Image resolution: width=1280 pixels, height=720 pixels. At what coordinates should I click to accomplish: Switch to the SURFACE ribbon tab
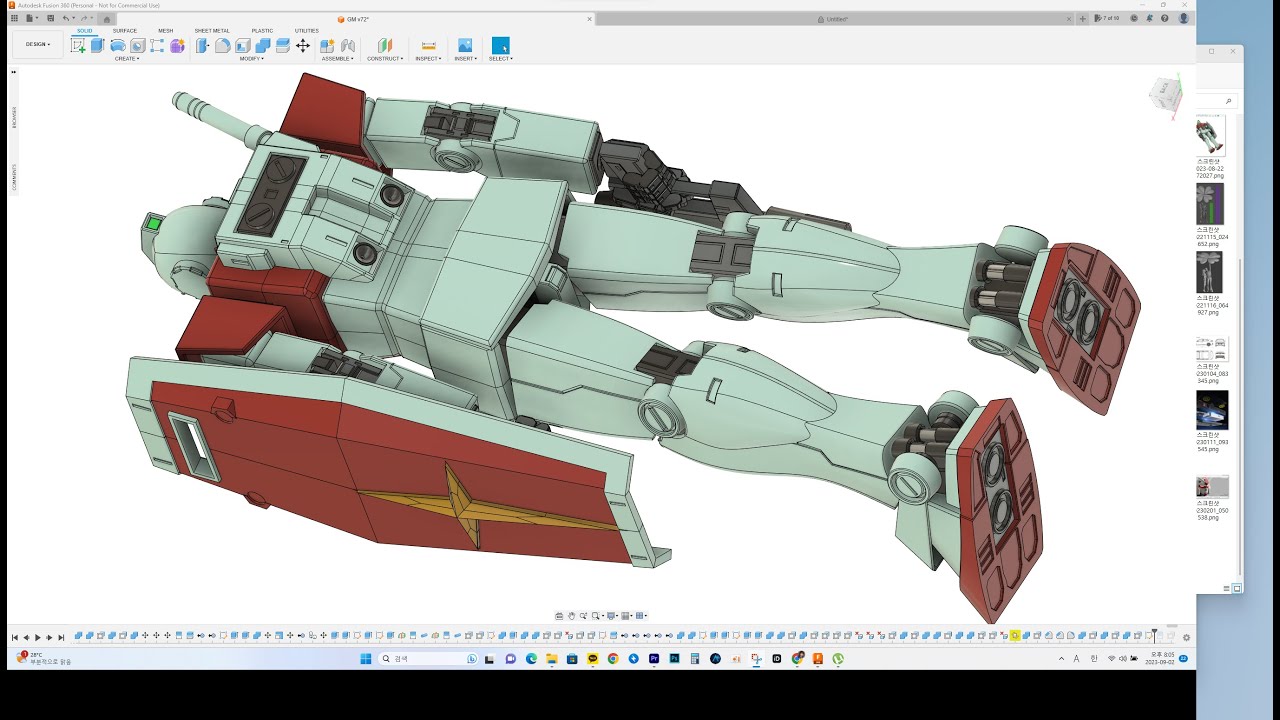pos(125,31)
